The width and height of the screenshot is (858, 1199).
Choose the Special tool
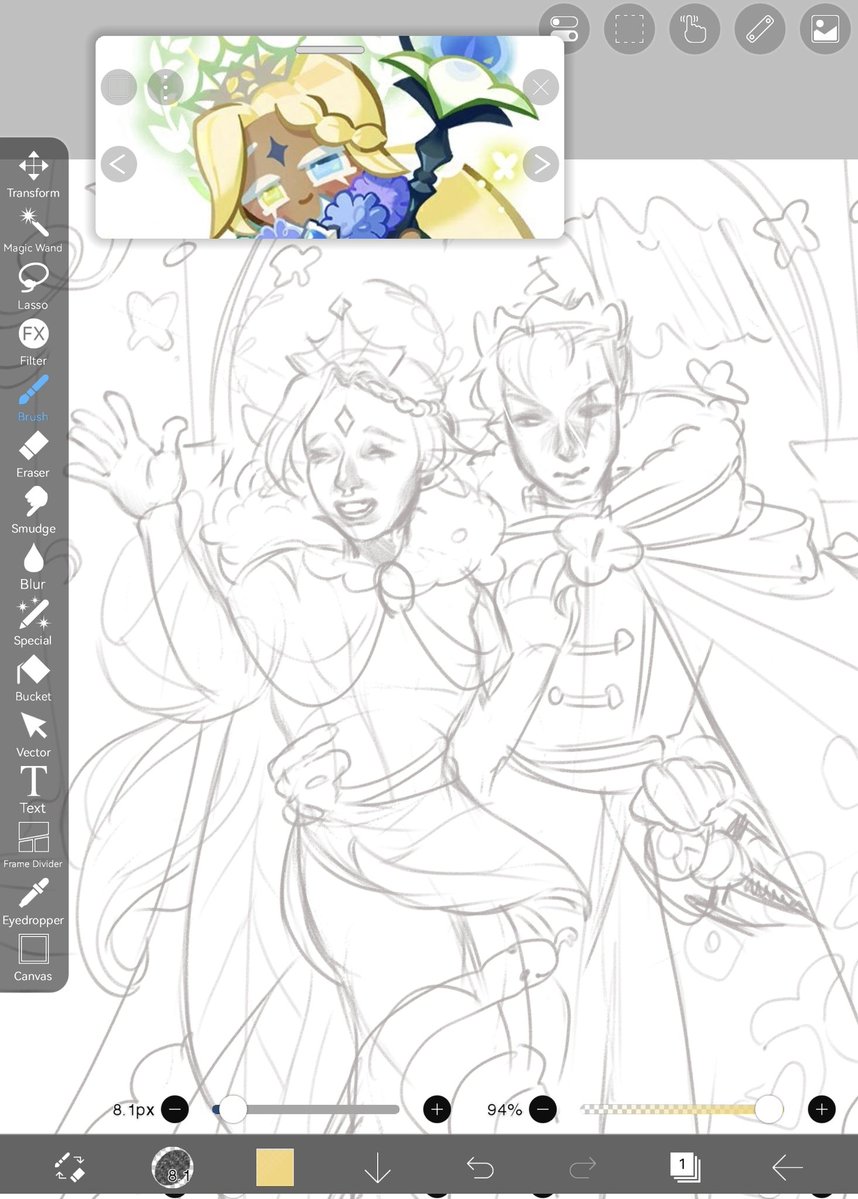(33, 622)
